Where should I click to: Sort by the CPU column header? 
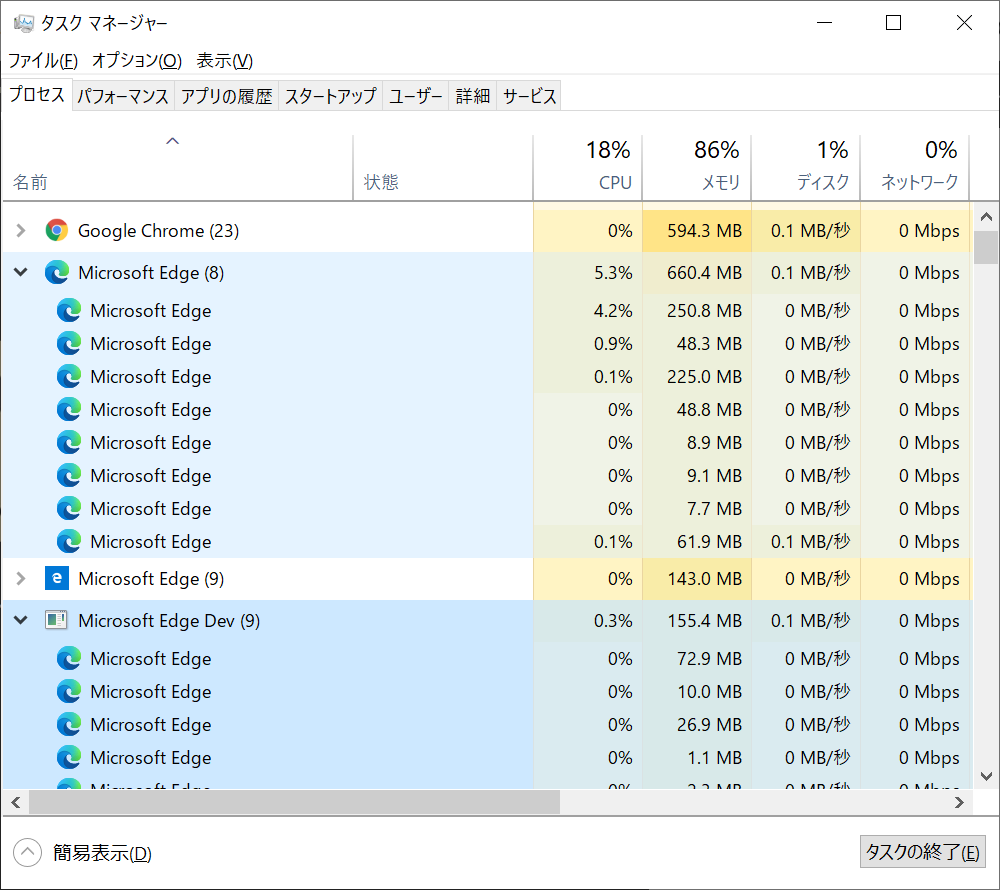pos(587,168)
